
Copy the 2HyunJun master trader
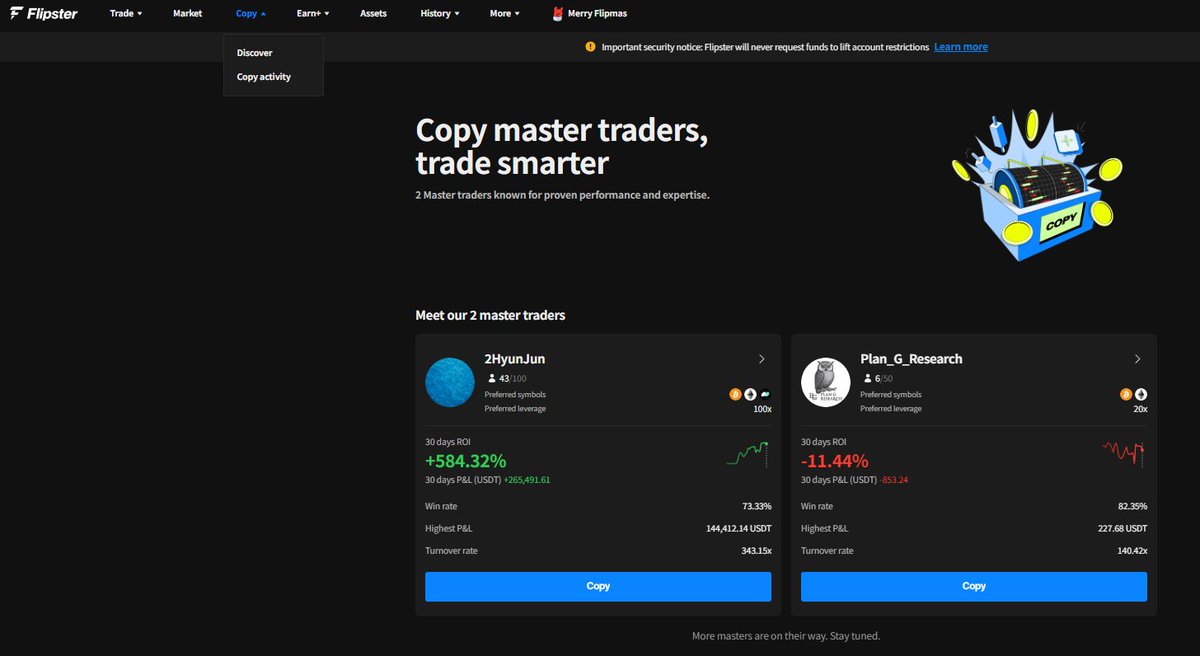[598, 586]
